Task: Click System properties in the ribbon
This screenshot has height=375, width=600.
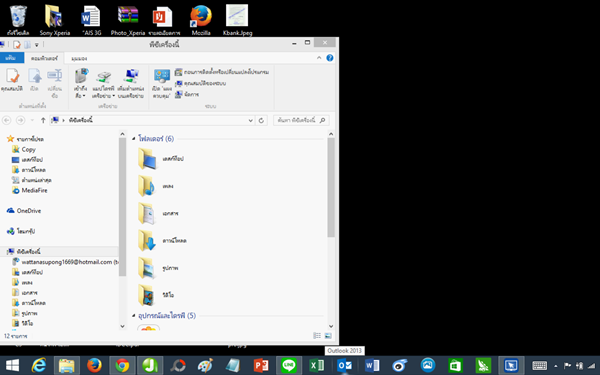Action: coord(201,83)
